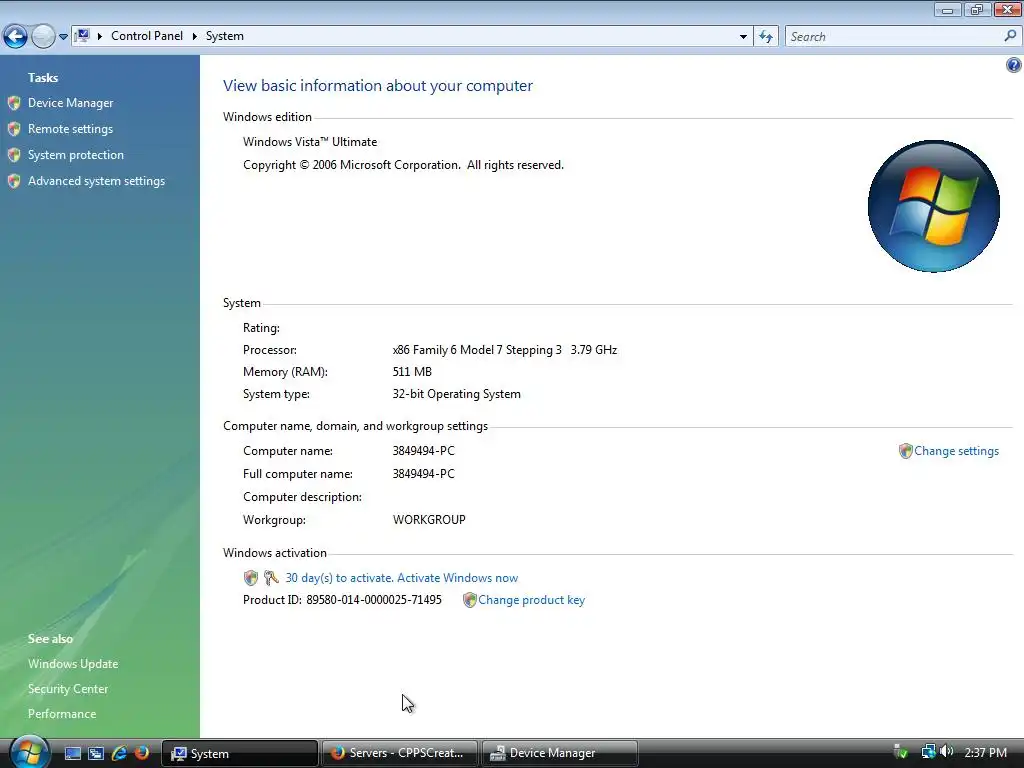1024x768 pixels.
Task: Click the magnifier search icon
Action: point(1010,37)
